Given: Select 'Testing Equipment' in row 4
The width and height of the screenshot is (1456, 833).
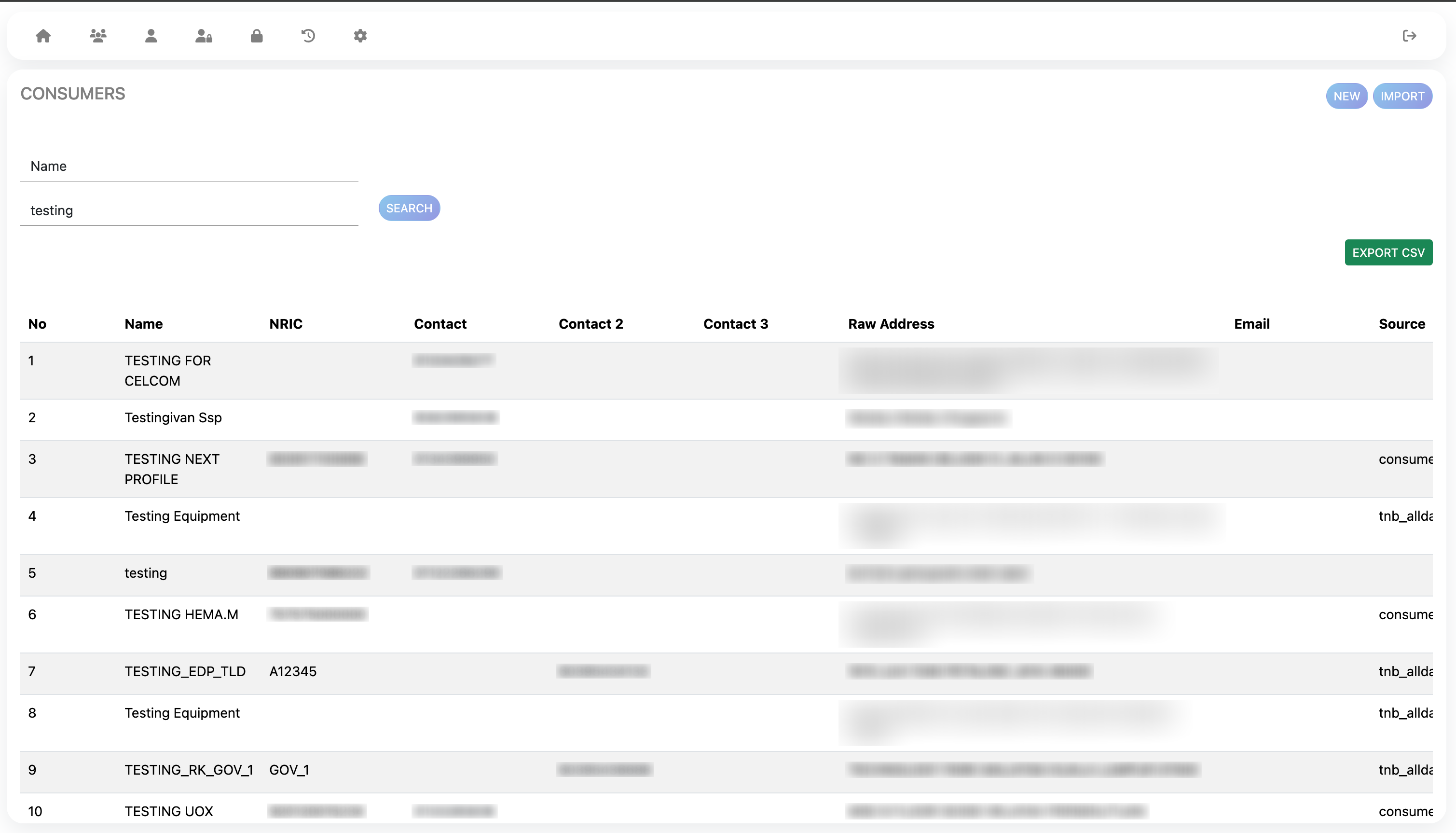Looking at the screenshot, I should pos(182,516).
